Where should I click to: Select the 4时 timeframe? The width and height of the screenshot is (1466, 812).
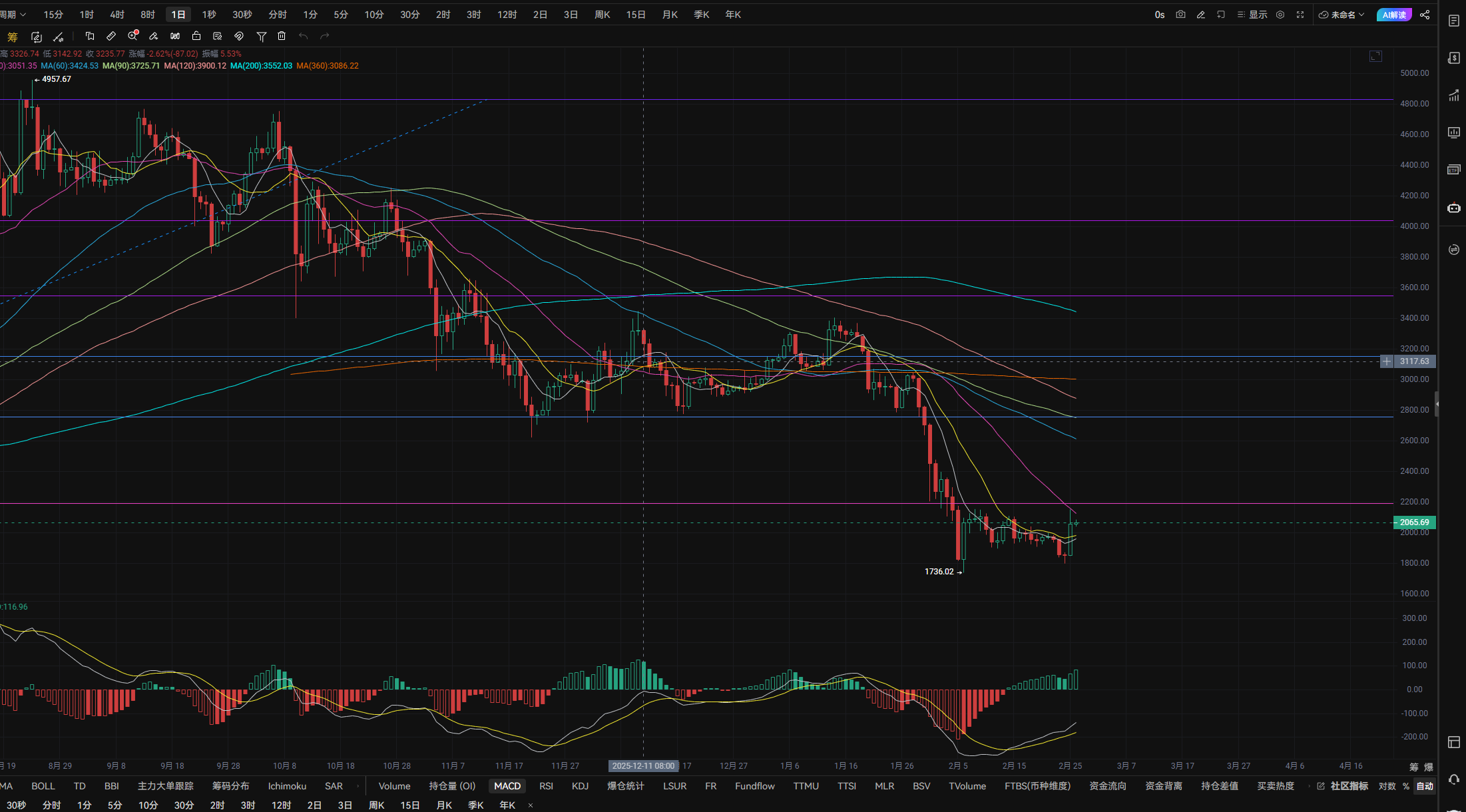(117, 15)
